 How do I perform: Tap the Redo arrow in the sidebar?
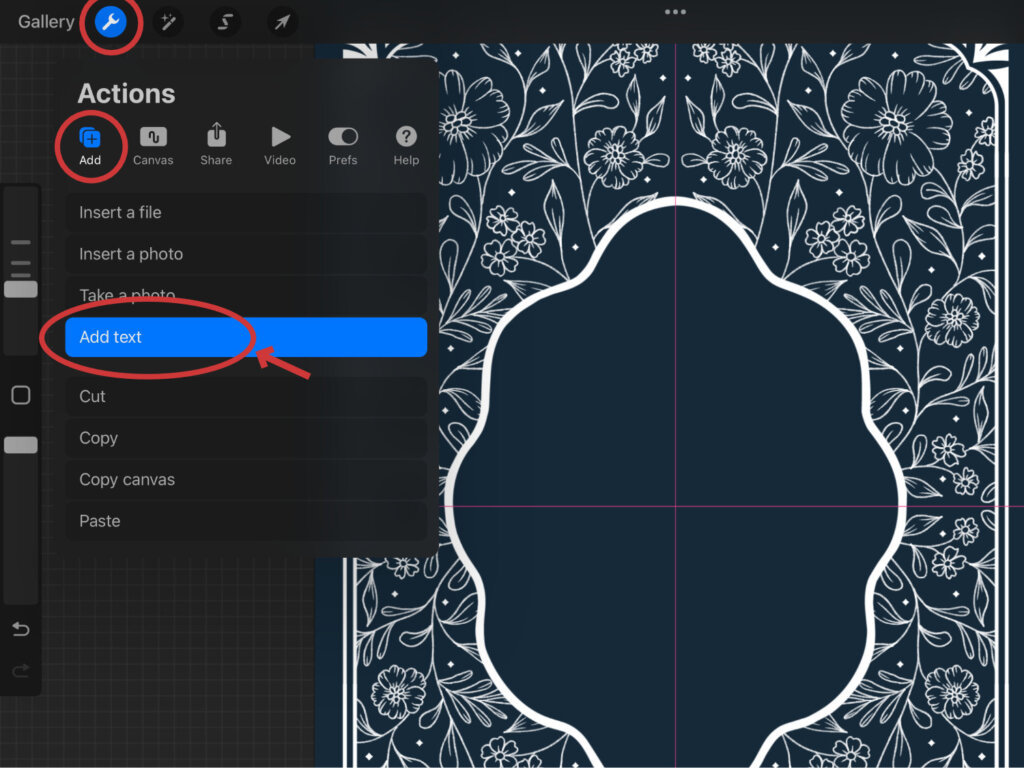(x=21, y=671)
